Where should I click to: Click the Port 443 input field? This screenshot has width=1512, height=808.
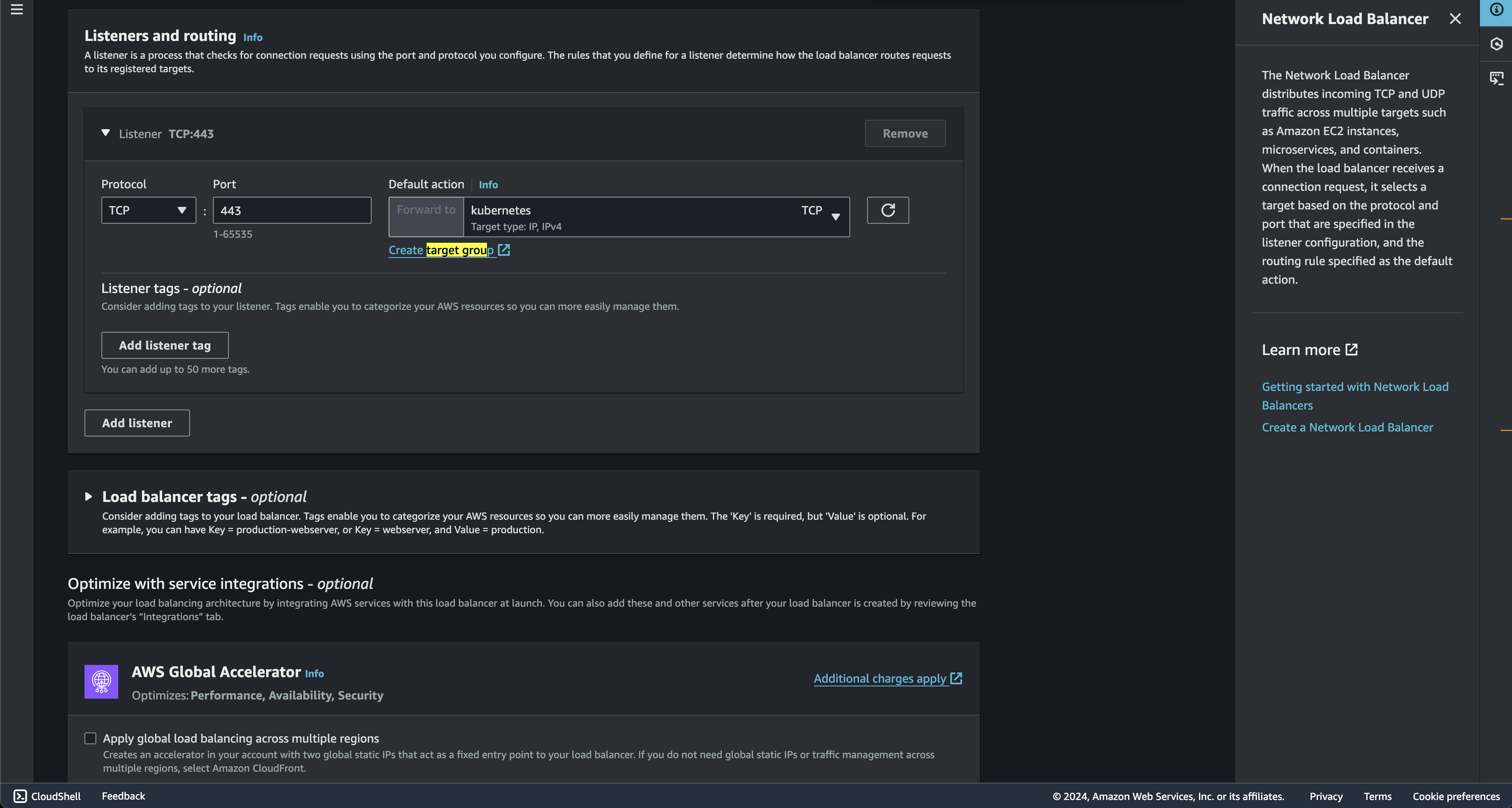(x=292, y=210)
